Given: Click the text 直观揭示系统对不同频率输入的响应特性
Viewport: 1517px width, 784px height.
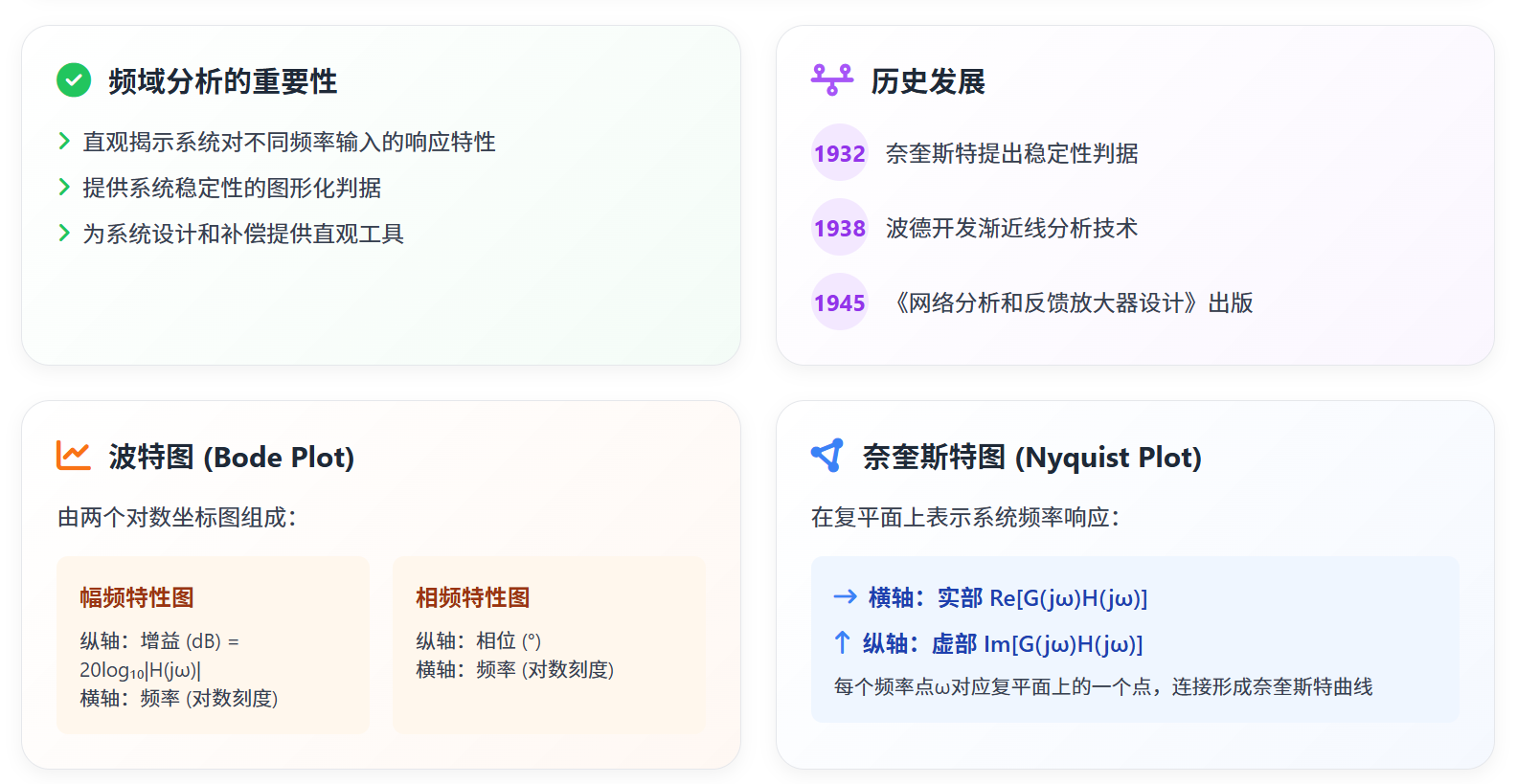Looking at the screenshot, I should 289,142.
